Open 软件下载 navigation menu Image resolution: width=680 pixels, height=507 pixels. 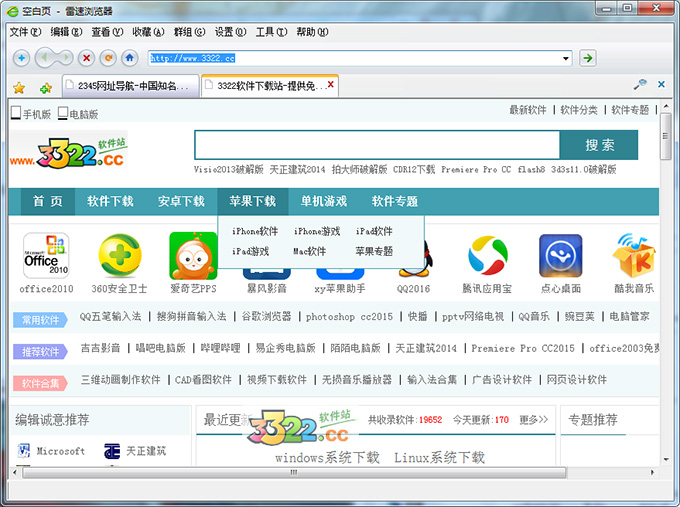[110, 201]
